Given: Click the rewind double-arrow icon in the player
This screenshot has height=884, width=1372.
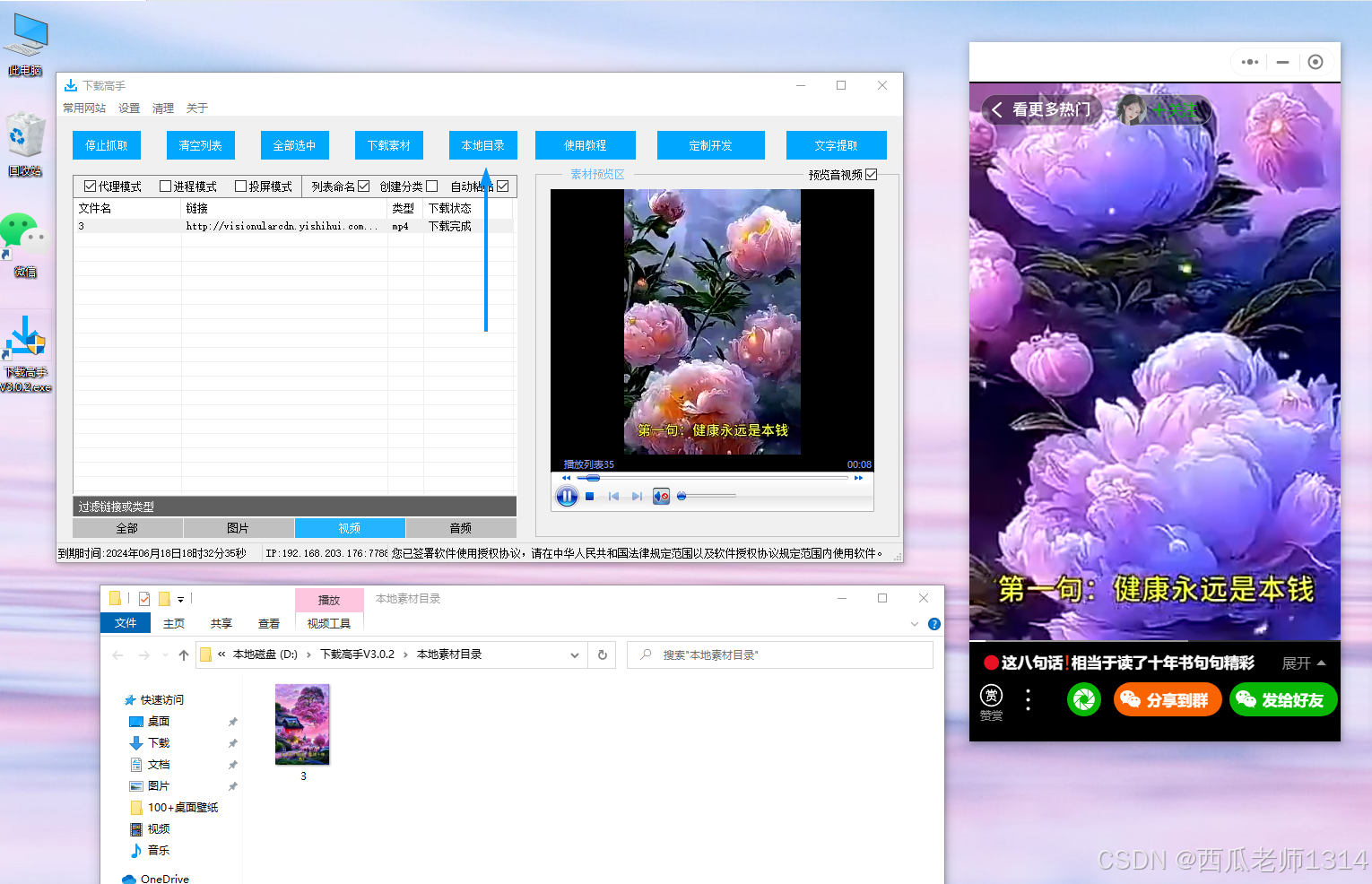Looking at the screenshot, I should coord(566,478).
